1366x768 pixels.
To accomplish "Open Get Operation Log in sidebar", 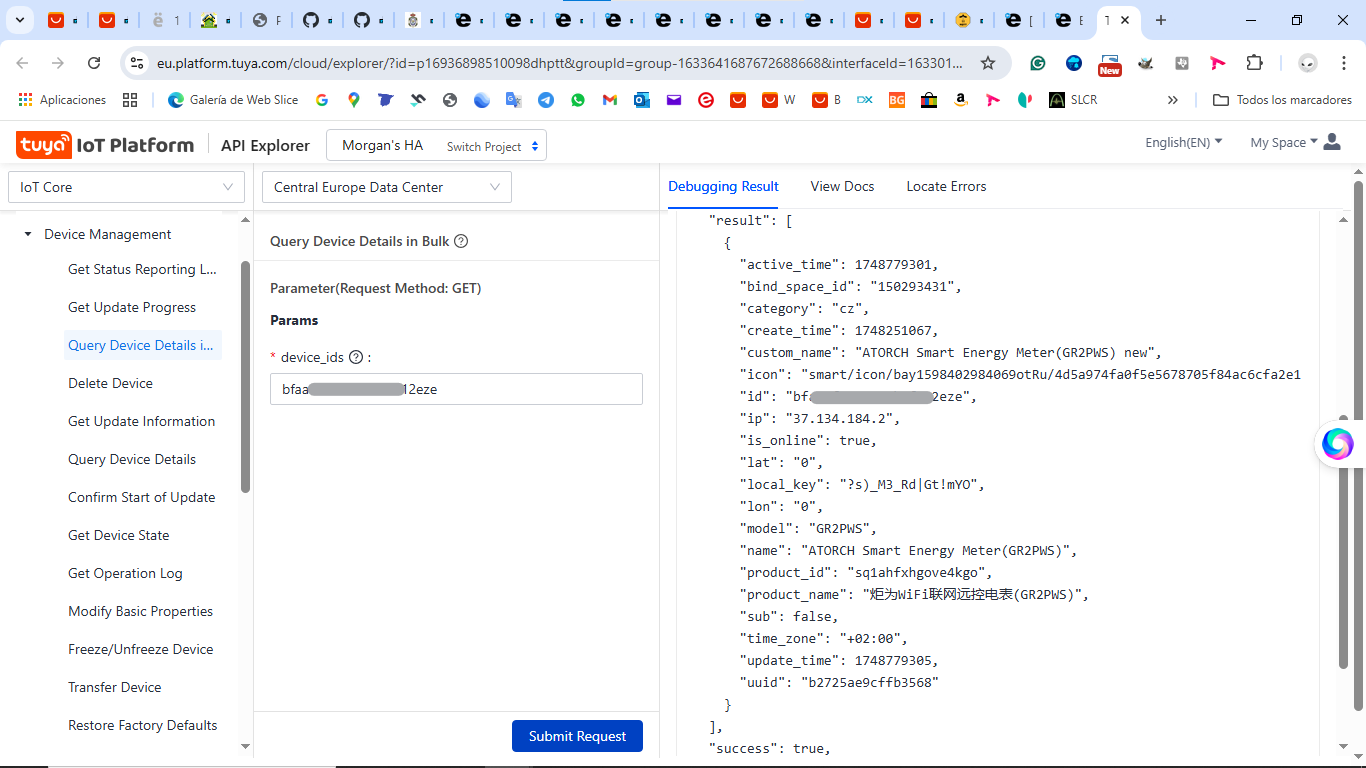I will pyautogui.click(x=125, y=573).
